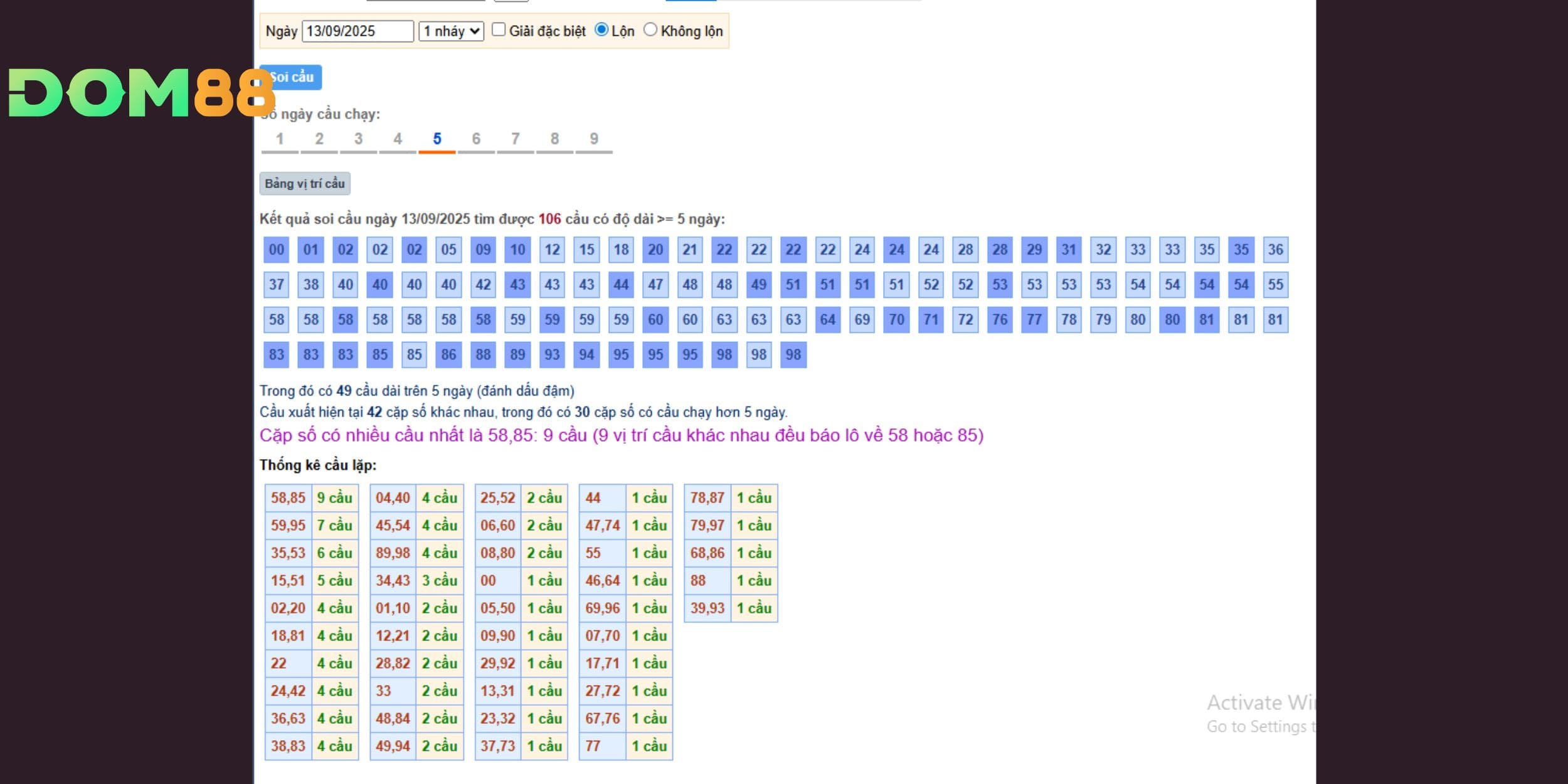Click the number box 47
This screenshot has height=784, width=1568.
click(x=655, y=285)
